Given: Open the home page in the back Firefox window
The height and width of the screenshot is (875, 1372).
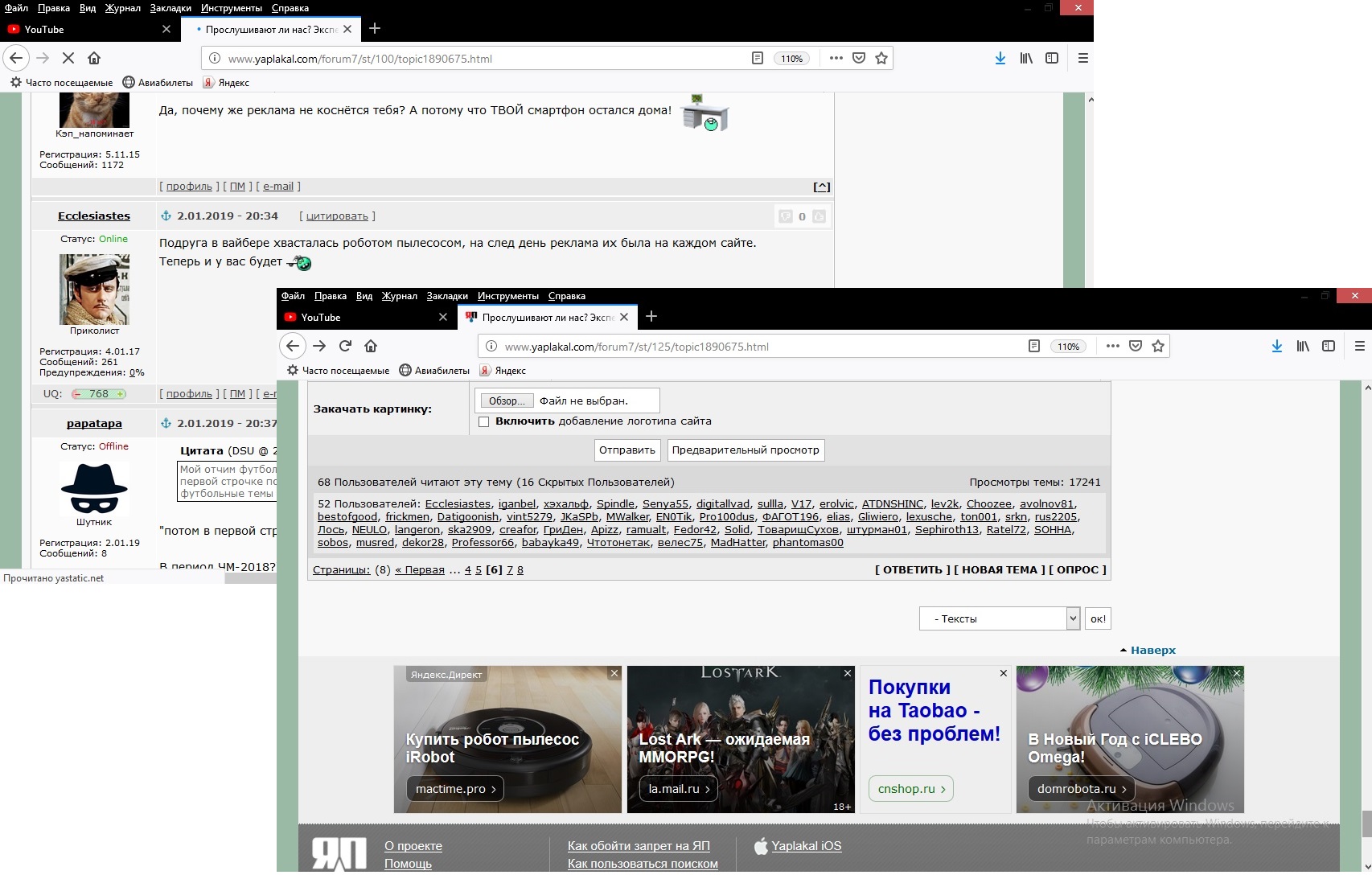Looking at the screenshot, I should [94, 58].
